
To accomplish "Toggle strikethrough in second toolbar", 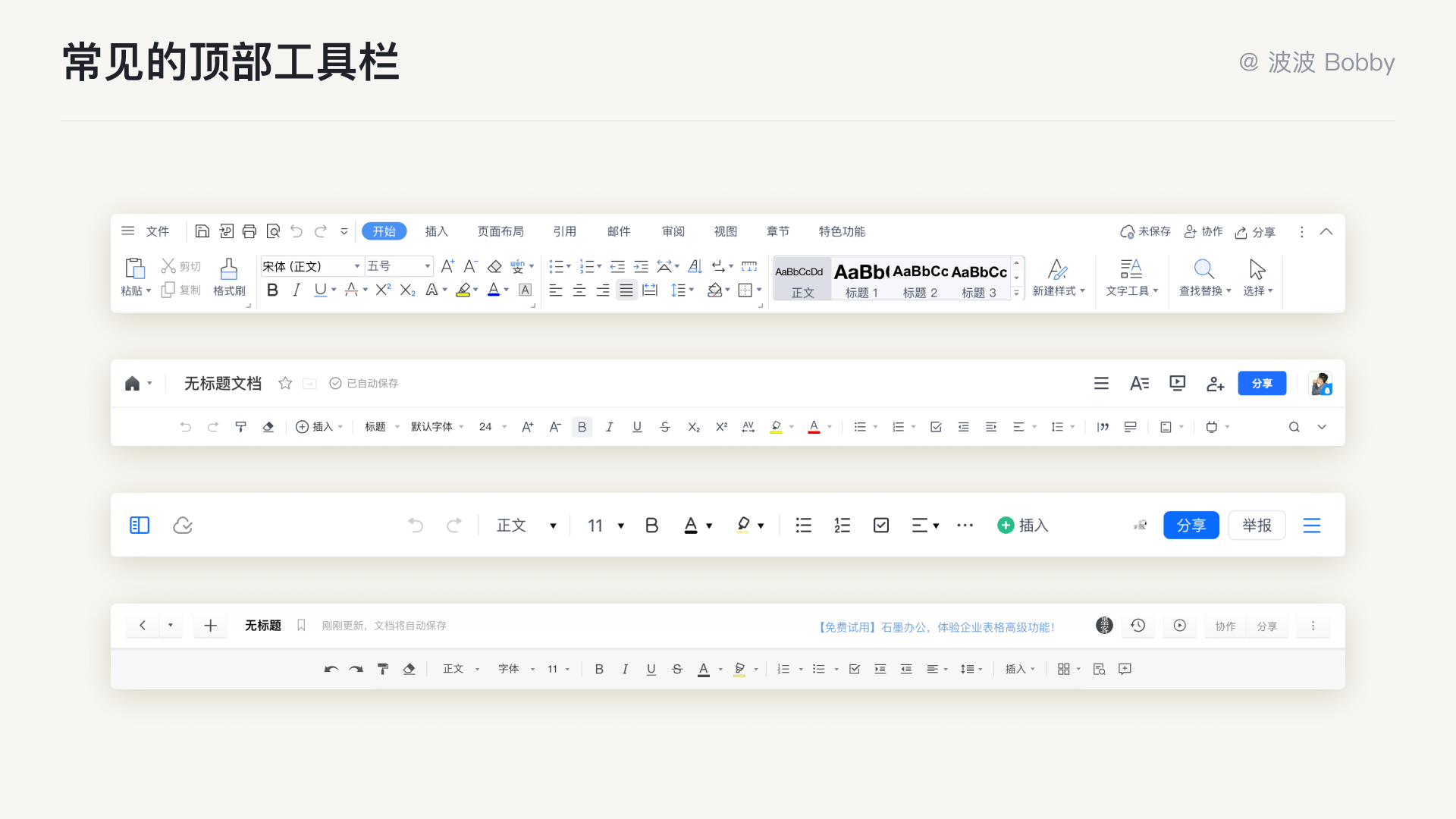I will pyautogui.click(x=665, y=427).
